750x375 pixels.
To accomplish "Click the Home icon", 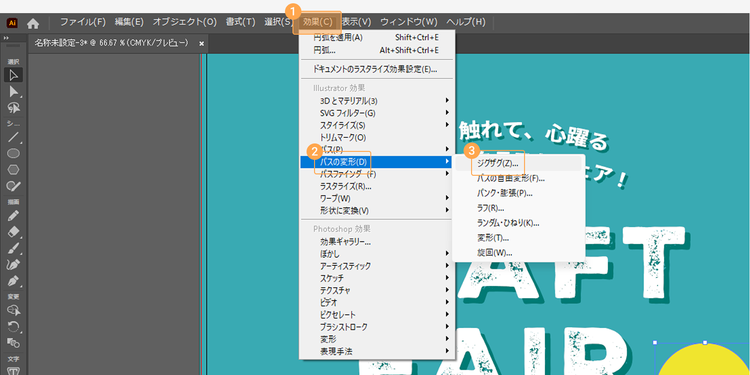I will click(33, 22).
